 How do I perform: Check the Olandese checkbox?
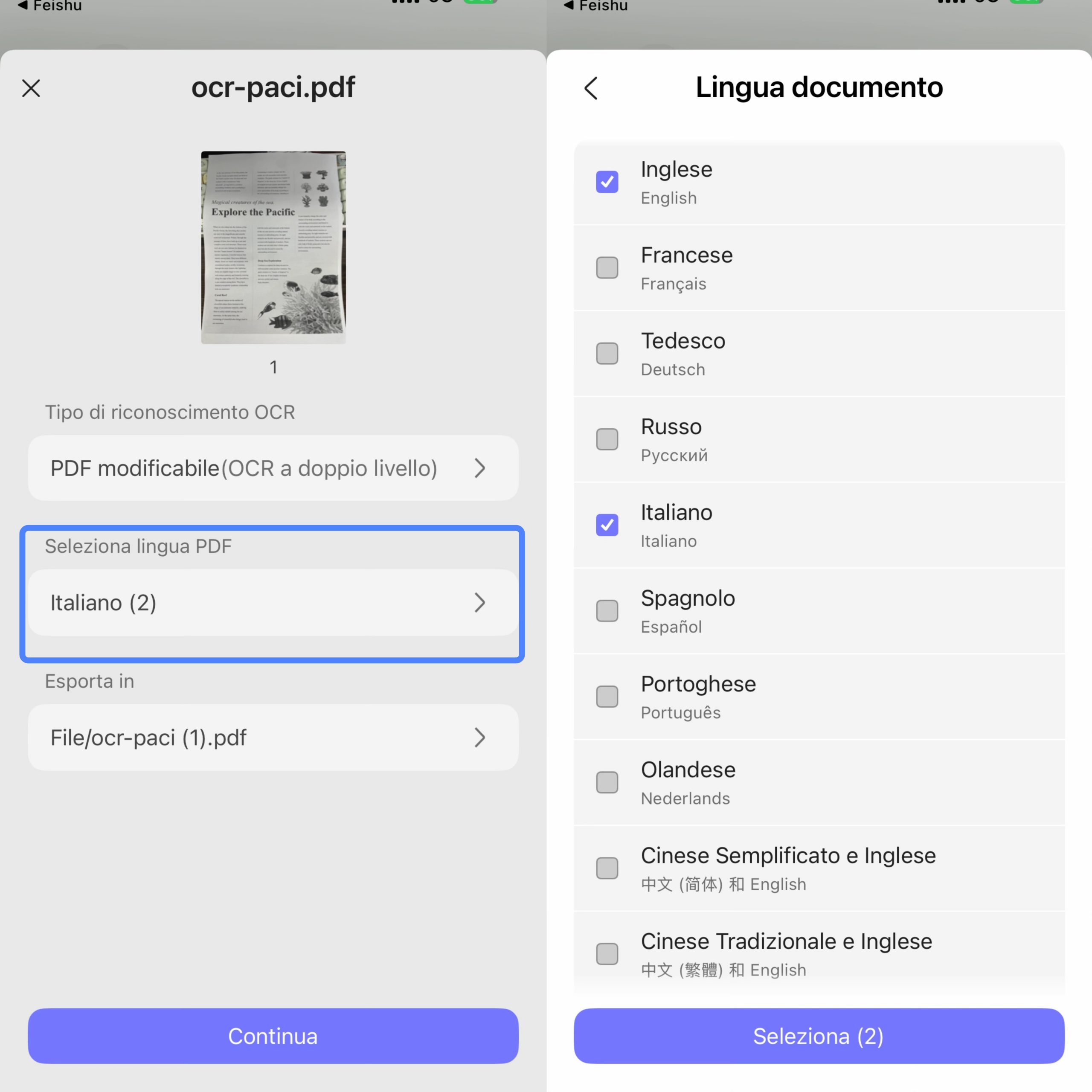607,783
